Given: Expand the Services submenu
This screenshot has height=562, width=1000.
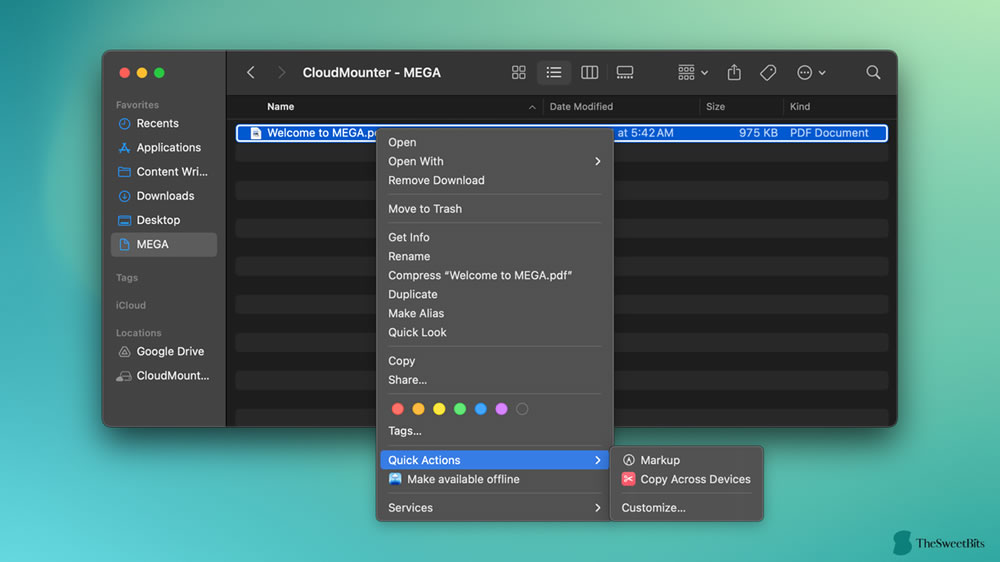Looking at the screenshot, I should point(494,508).
